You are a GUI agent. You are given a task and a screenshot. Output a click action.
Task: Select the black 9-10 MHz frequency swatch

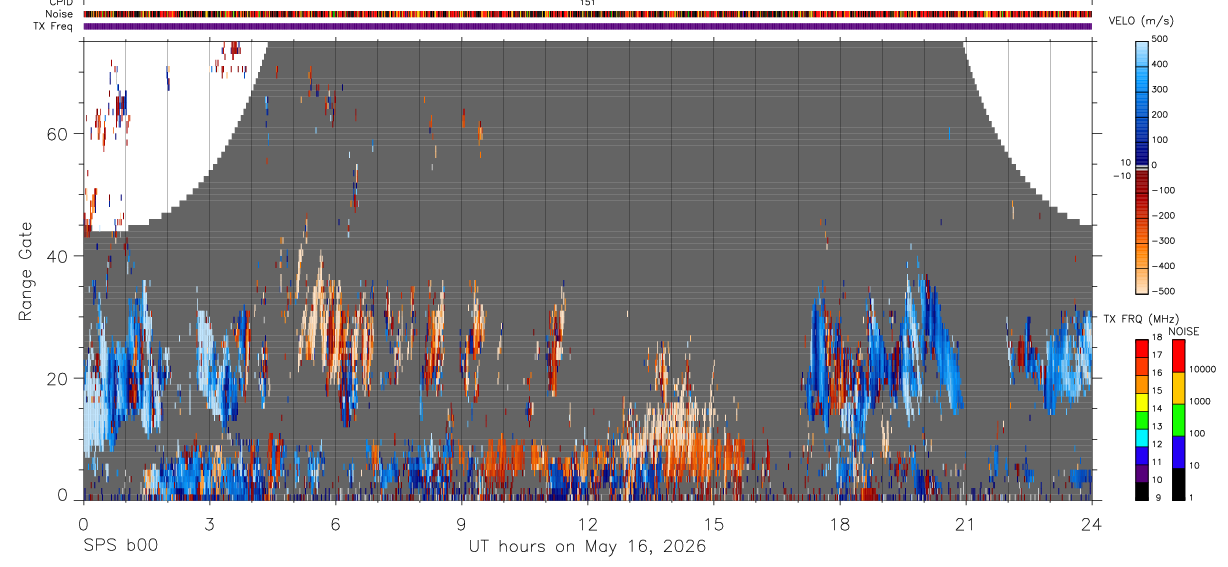pyautogui.click(x=1142, y=490)
